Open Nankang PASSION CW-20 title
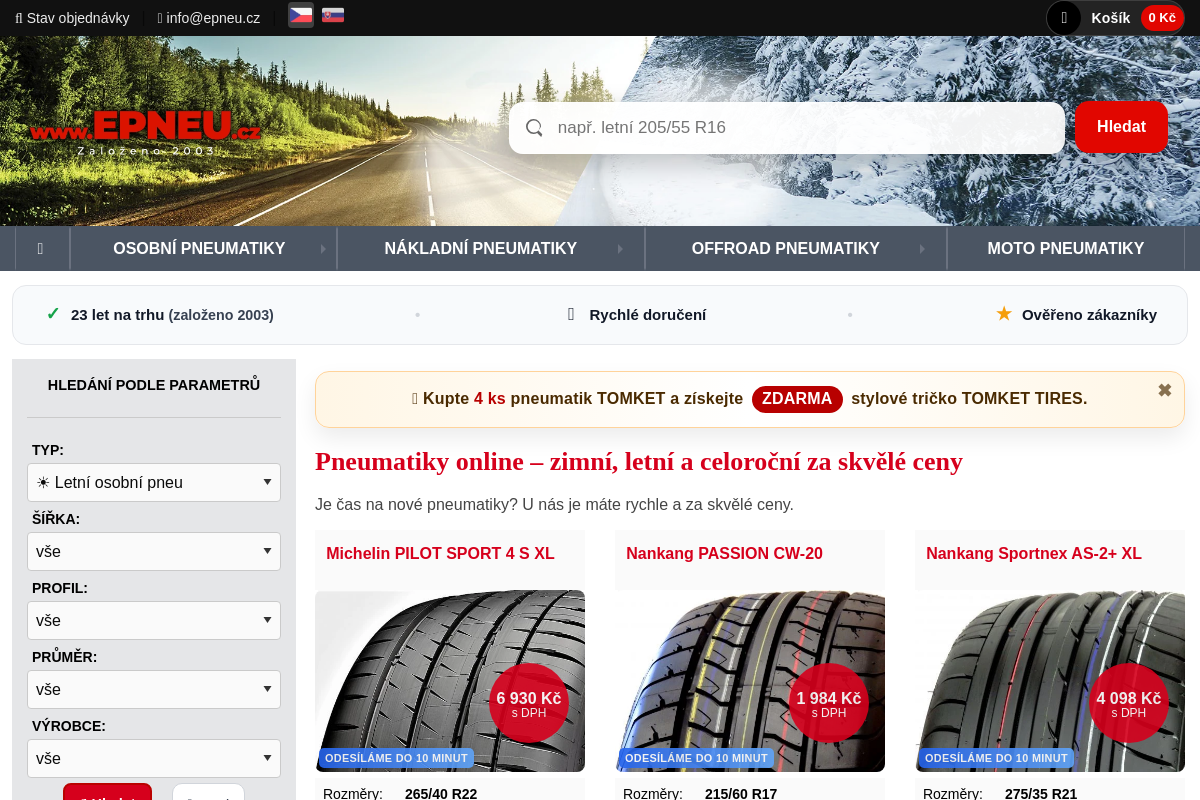The image size is (1200, 800). click(724, 553)
